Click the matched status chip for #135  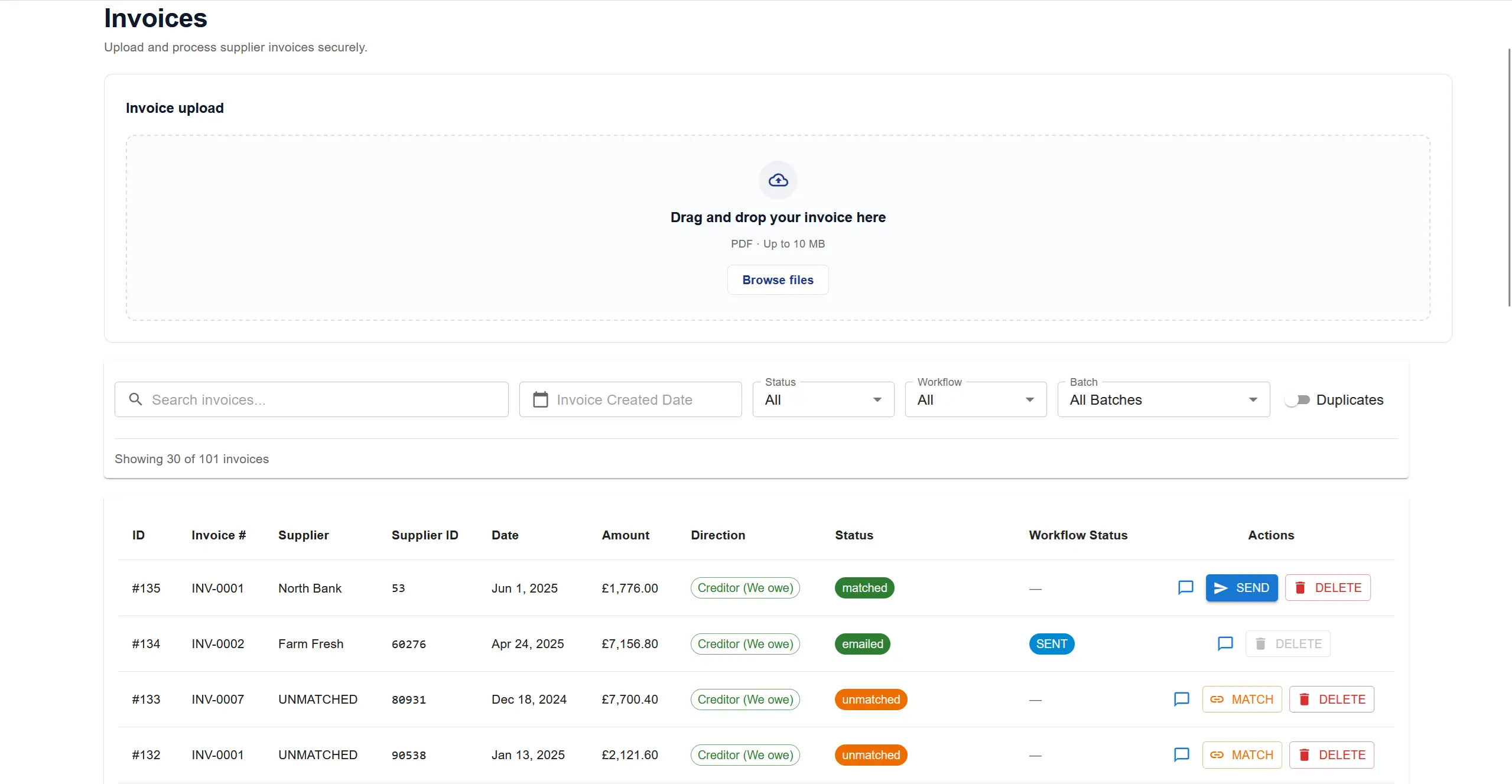[x=864, y=588]
